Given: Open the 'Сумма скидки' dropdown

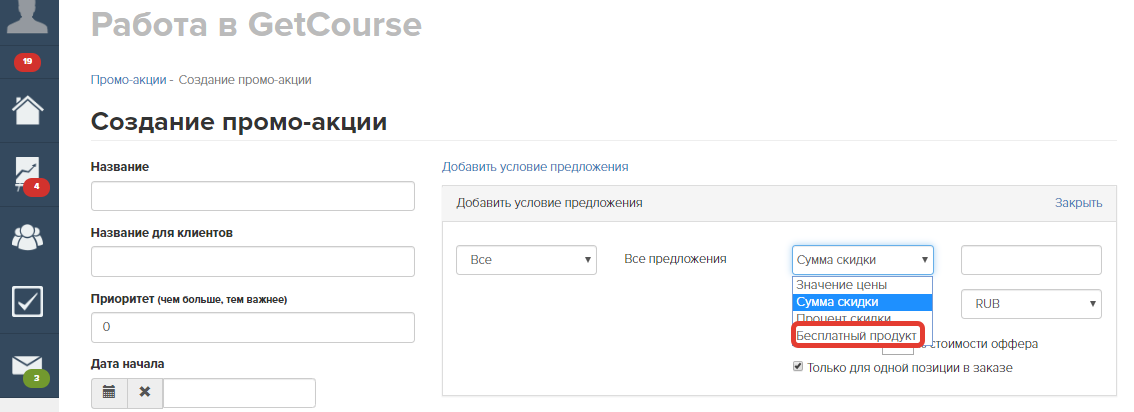Looking at the screenshot, I should (863, 259).
